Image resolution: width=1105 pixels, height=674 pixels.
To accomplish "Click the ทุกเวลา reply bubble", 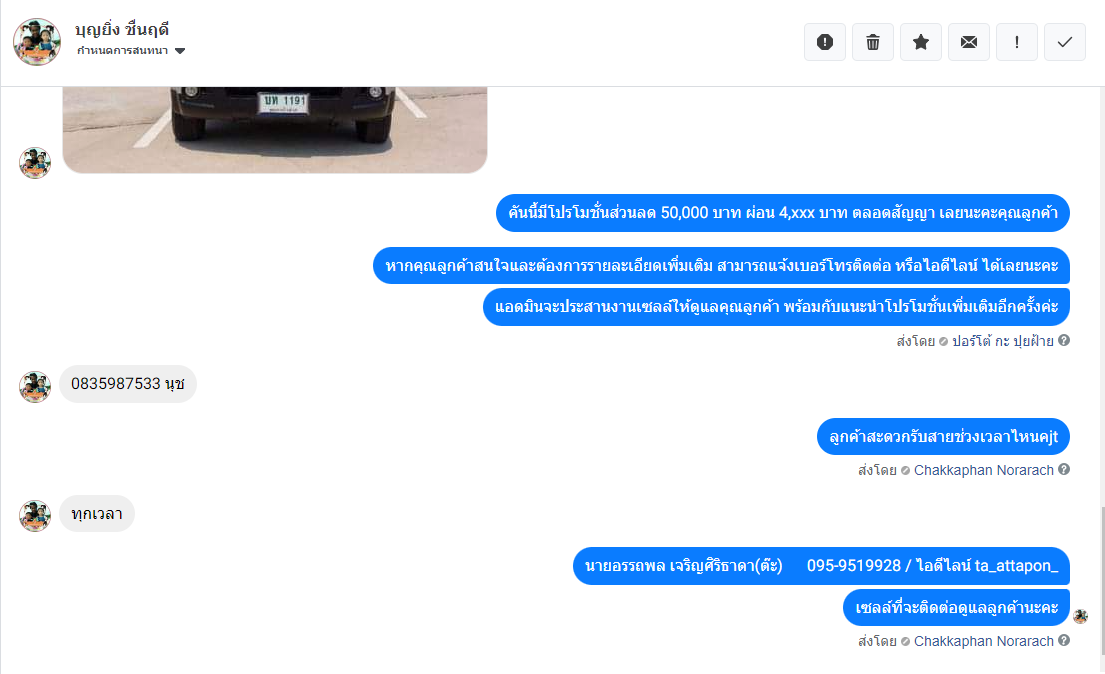I will 97,514.
